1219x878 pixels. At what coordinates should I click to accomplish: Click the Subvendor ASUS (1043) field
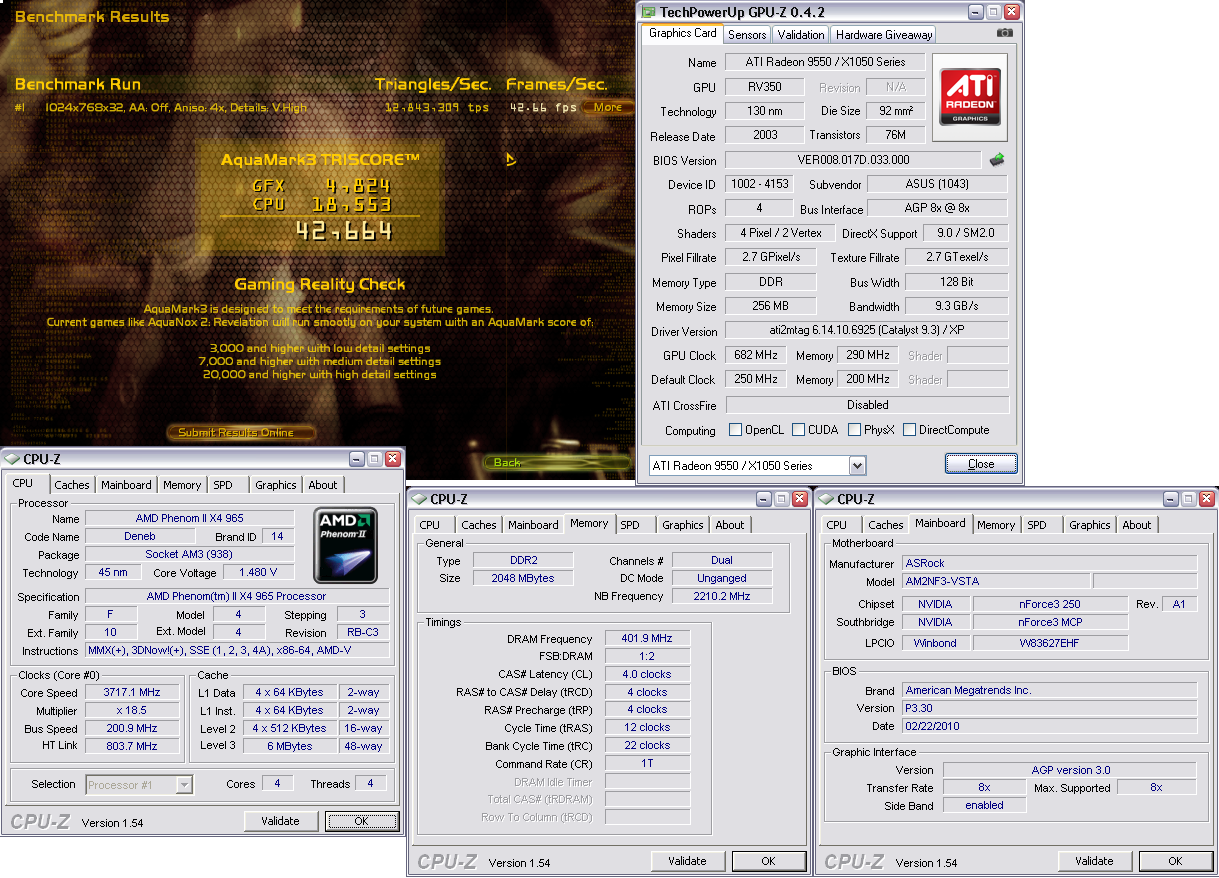point(936,184)
